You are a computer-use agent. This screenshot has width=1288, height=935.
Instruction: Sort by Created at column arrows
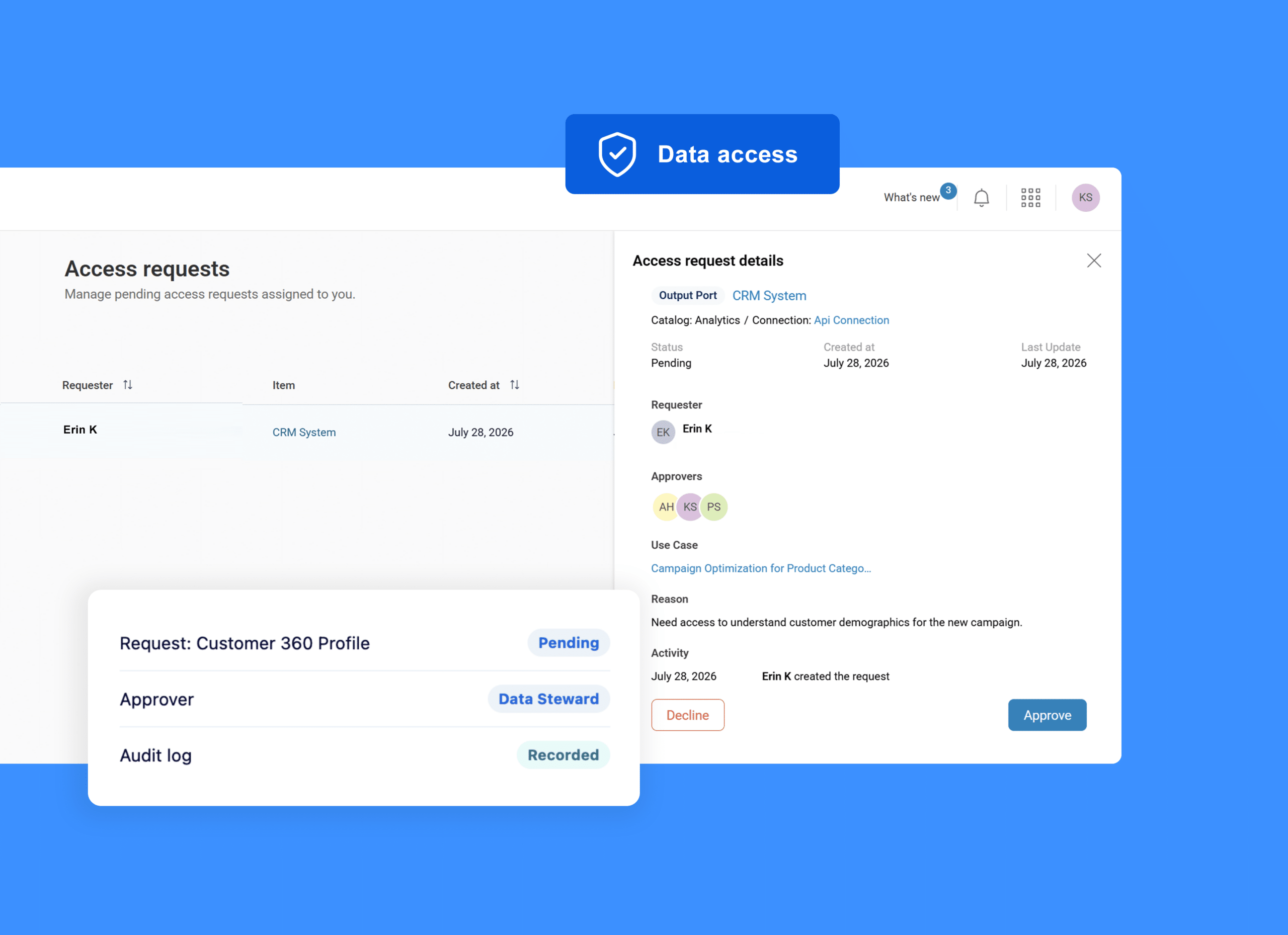(515, 385)
